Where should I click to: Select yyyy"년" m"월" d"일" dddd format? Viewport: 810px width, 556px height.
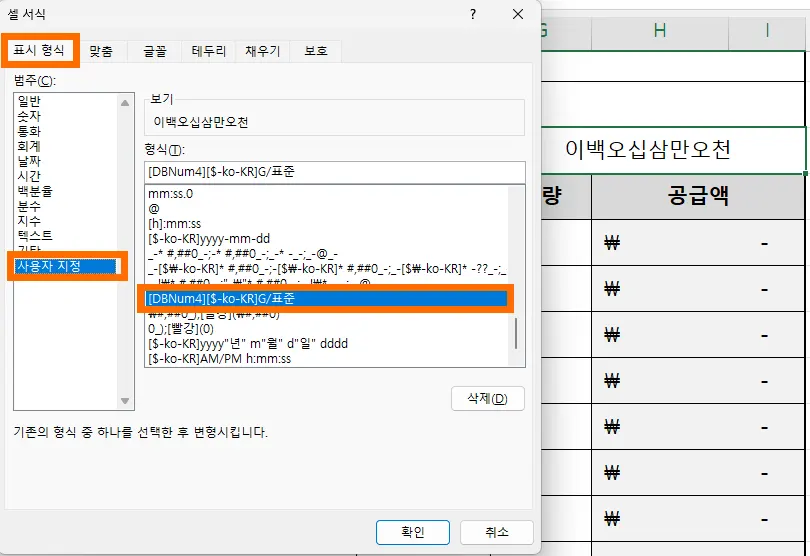click(x=326, y=344)
